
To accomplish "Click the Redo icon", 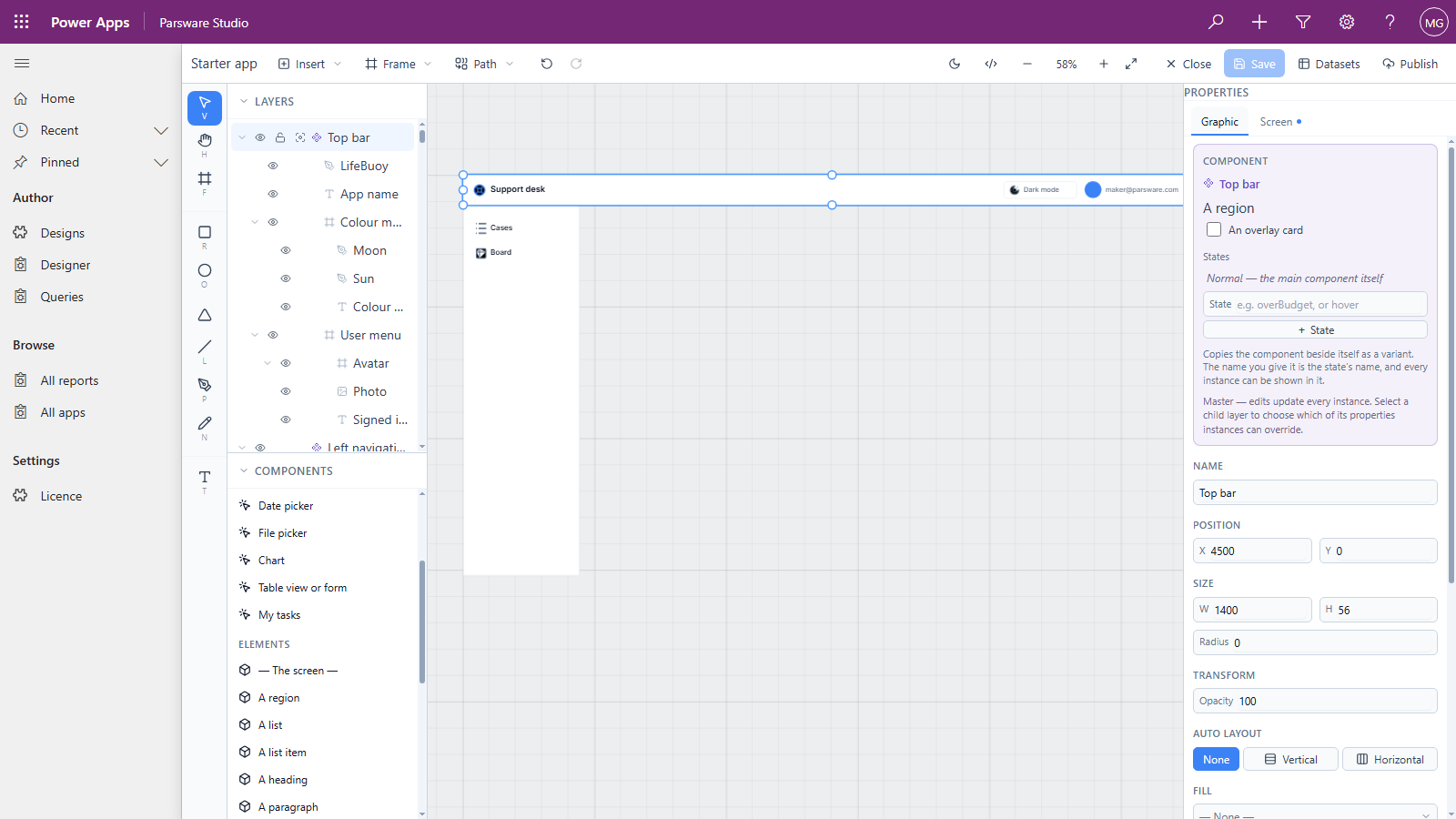I will [576, 64].
